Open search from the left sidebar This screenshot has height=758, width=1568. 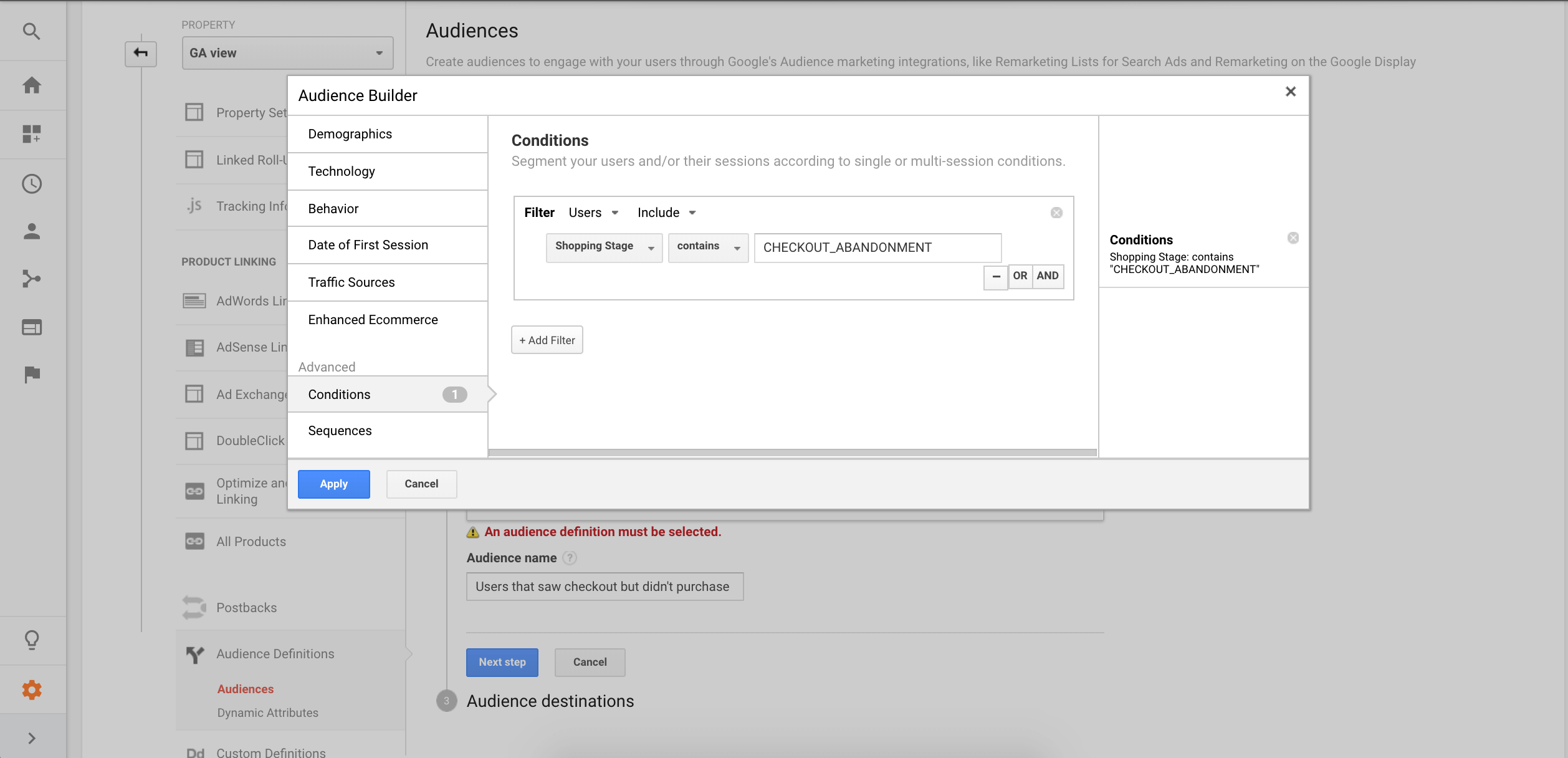tap(31, 31)
